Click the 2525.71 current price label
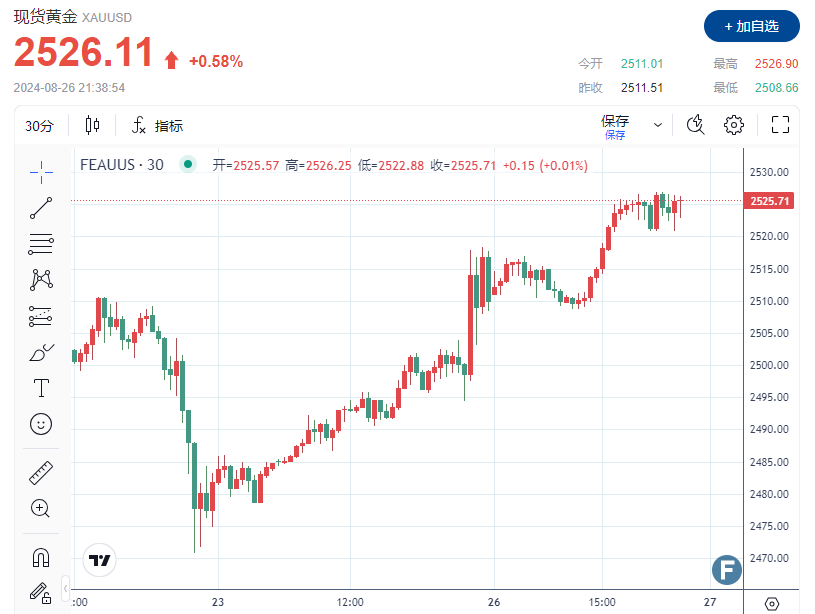The image size is (815, 614). 770,201
